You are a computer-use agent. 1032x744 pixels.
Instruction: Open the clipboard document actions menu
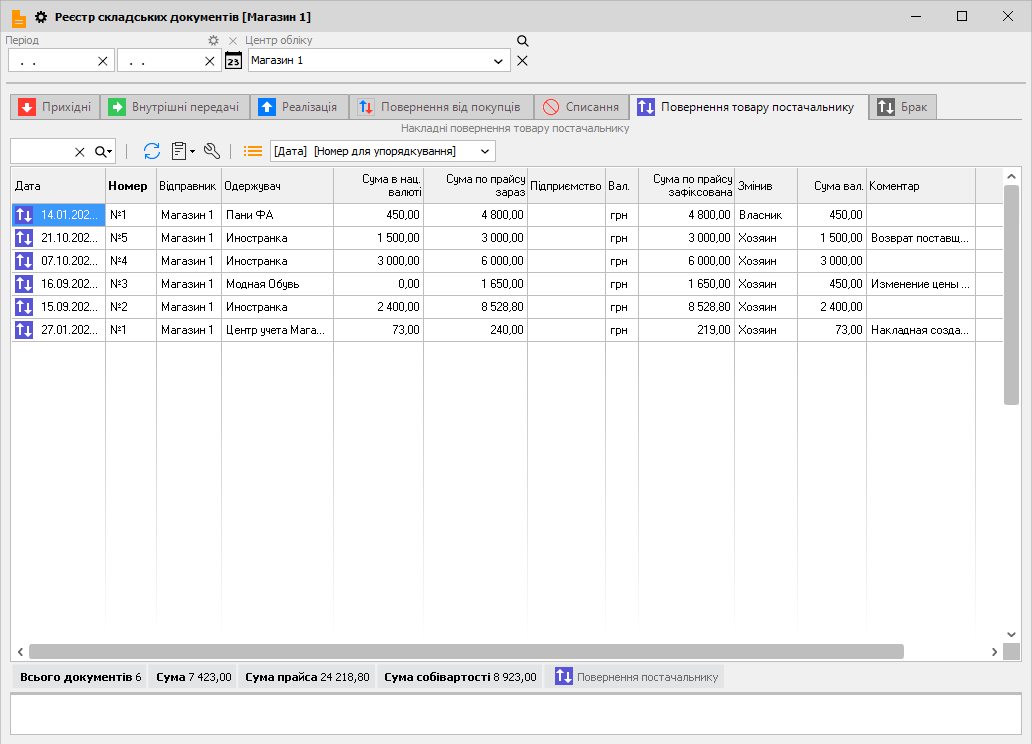click(182, 151)
